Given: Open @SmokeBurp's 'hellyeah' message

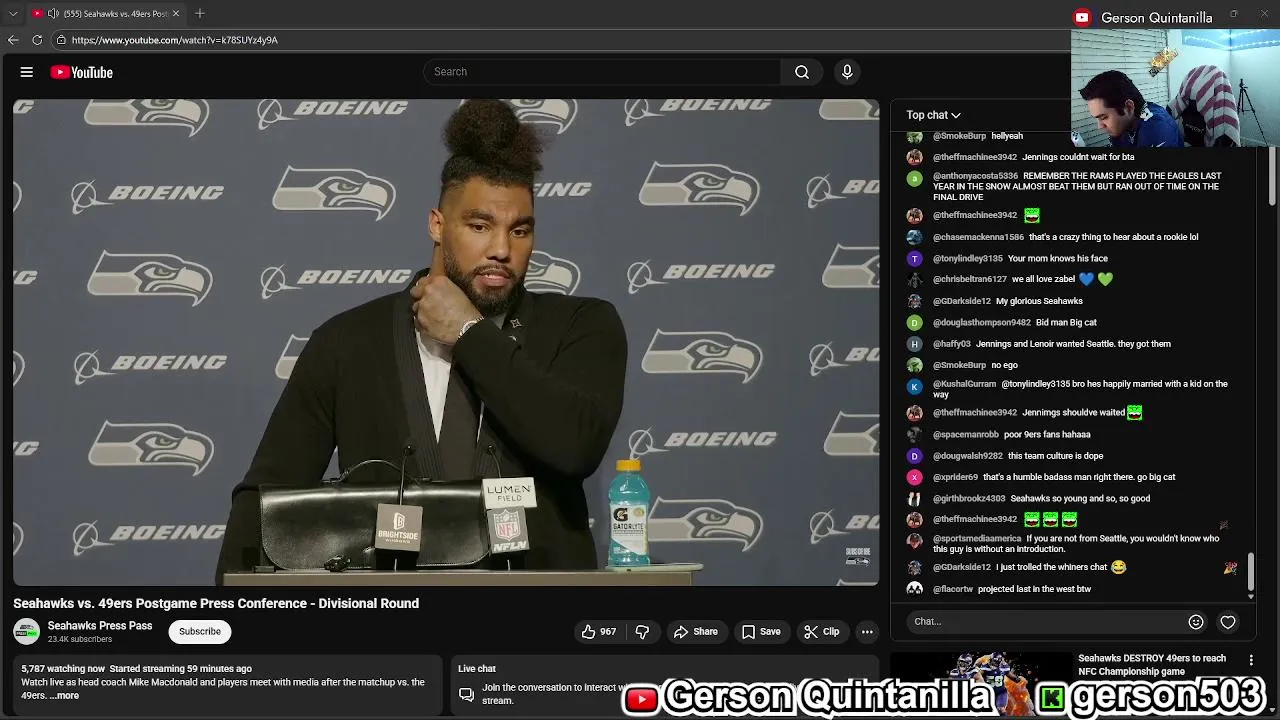Looking at the screenshot, I should [1007, 136].
